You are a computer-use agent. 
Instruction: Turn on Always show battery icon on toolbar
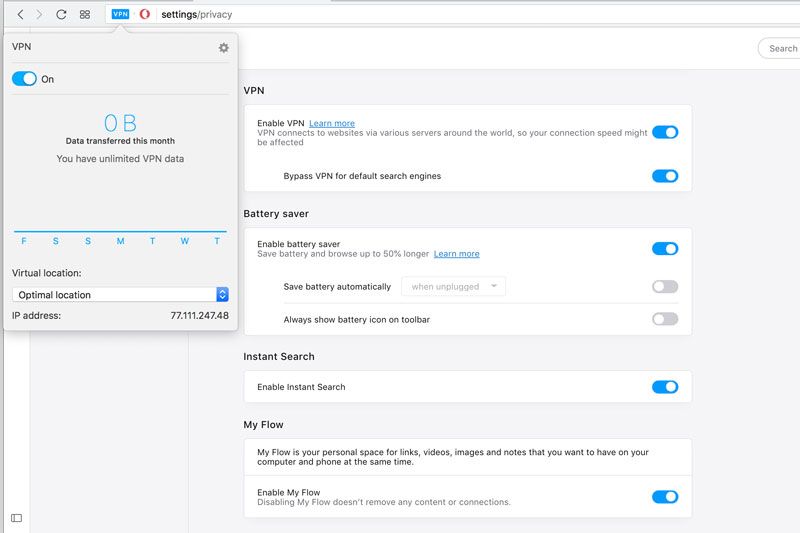665,319
